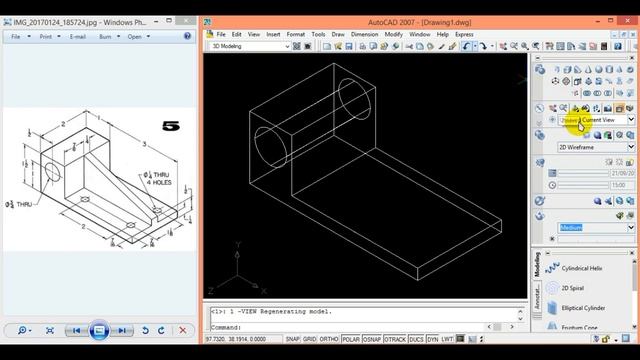Image resolution: width=640 pixels, height=360 pixels.
Task: Click the Rotate clockwise icon in Photo Viewer
Action: click(x=162, y=330)
